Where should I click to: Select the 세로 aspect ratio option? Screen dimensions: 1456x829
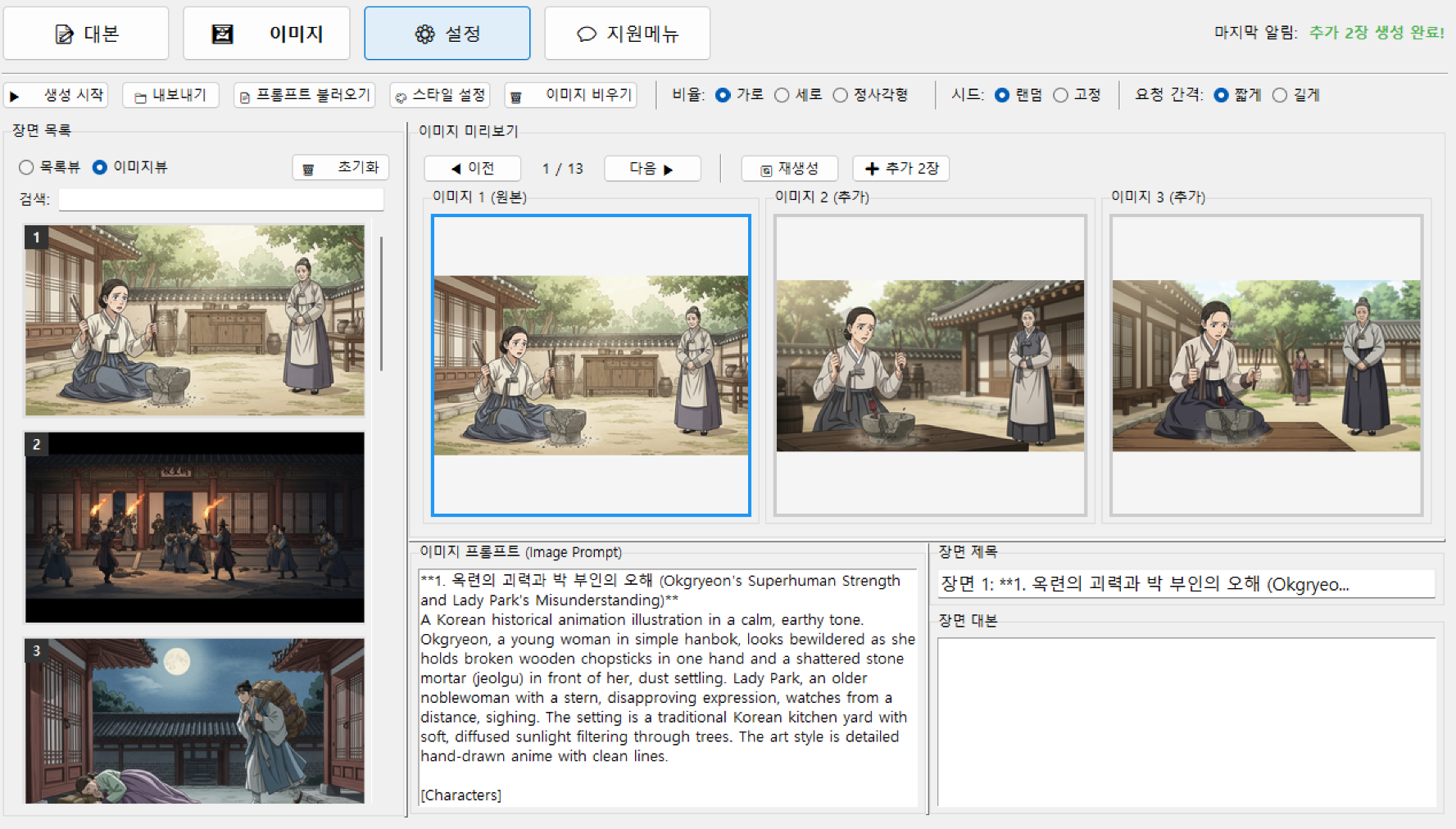click(782, 95)
